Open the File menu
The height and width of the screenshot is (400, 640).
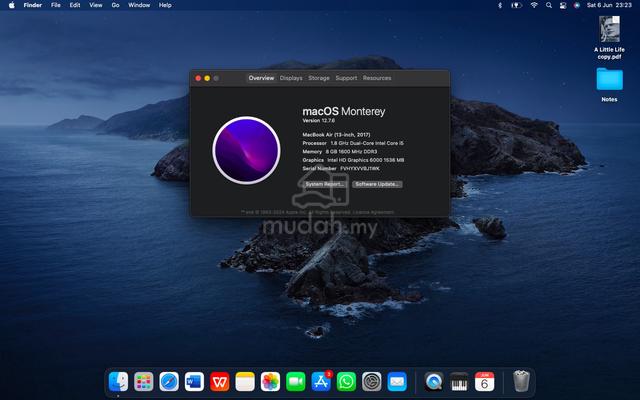56,5
